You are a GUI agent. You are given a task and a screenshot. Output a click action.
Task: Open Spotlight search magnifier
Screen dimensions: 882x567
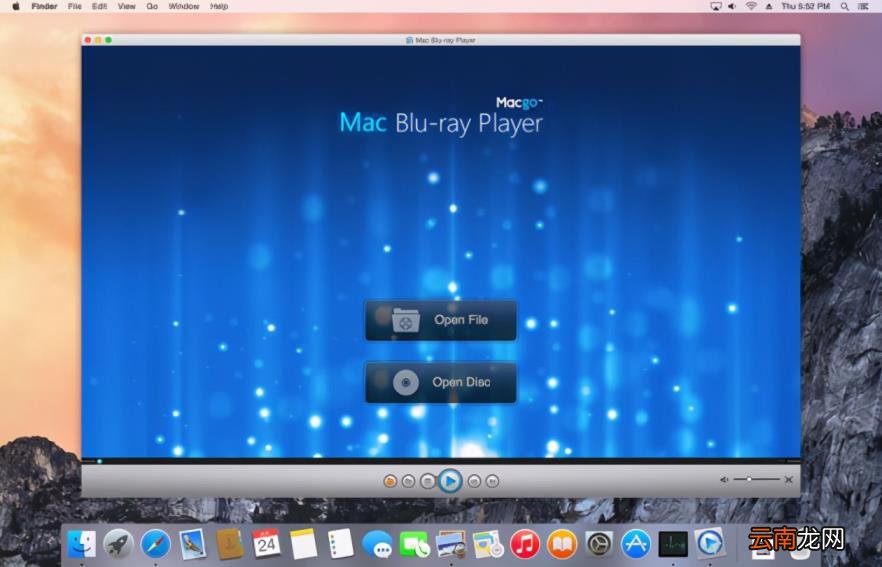tap(844, 6)
